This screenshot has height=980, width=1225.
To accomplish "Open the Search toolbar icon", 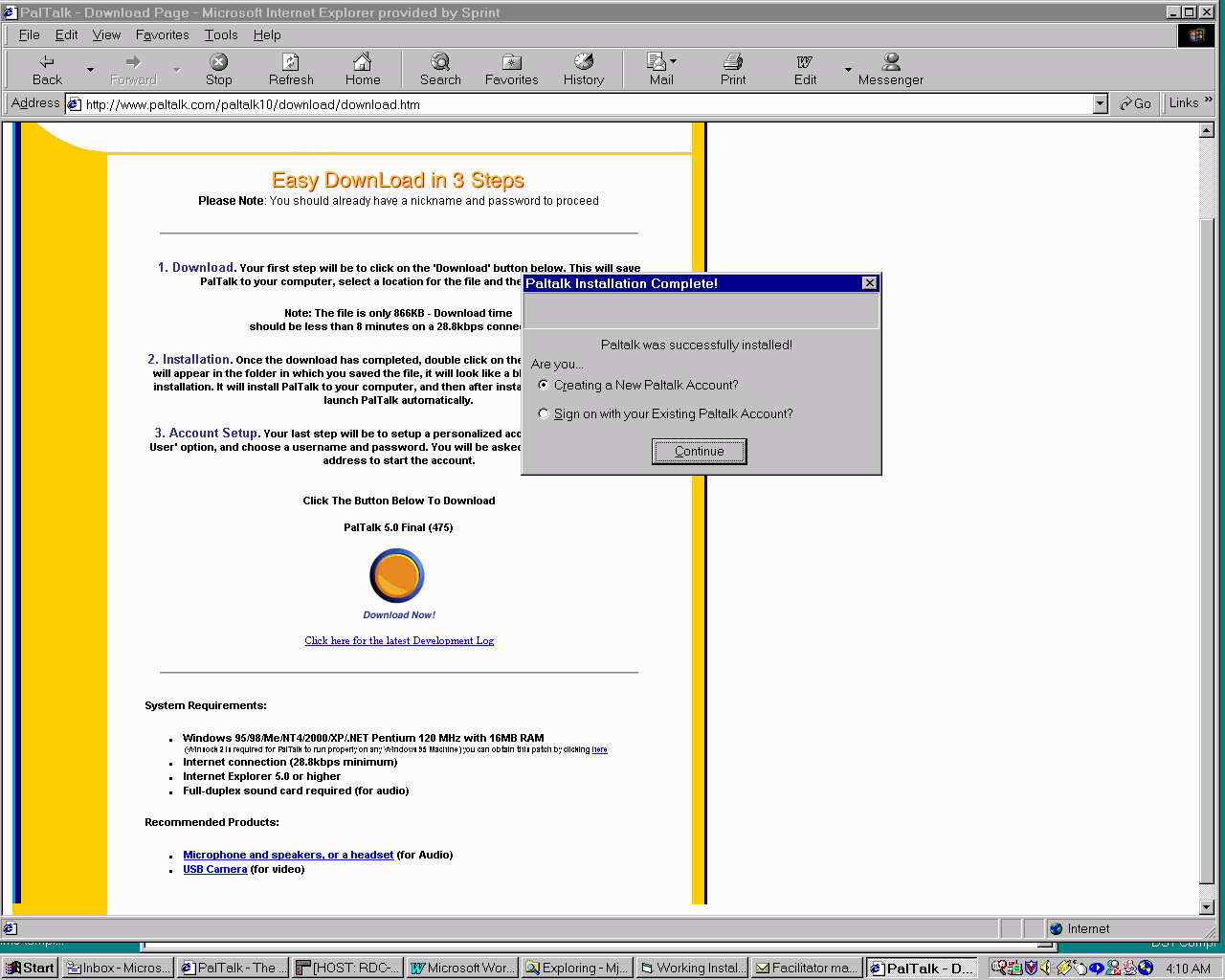I will point(440,70).
